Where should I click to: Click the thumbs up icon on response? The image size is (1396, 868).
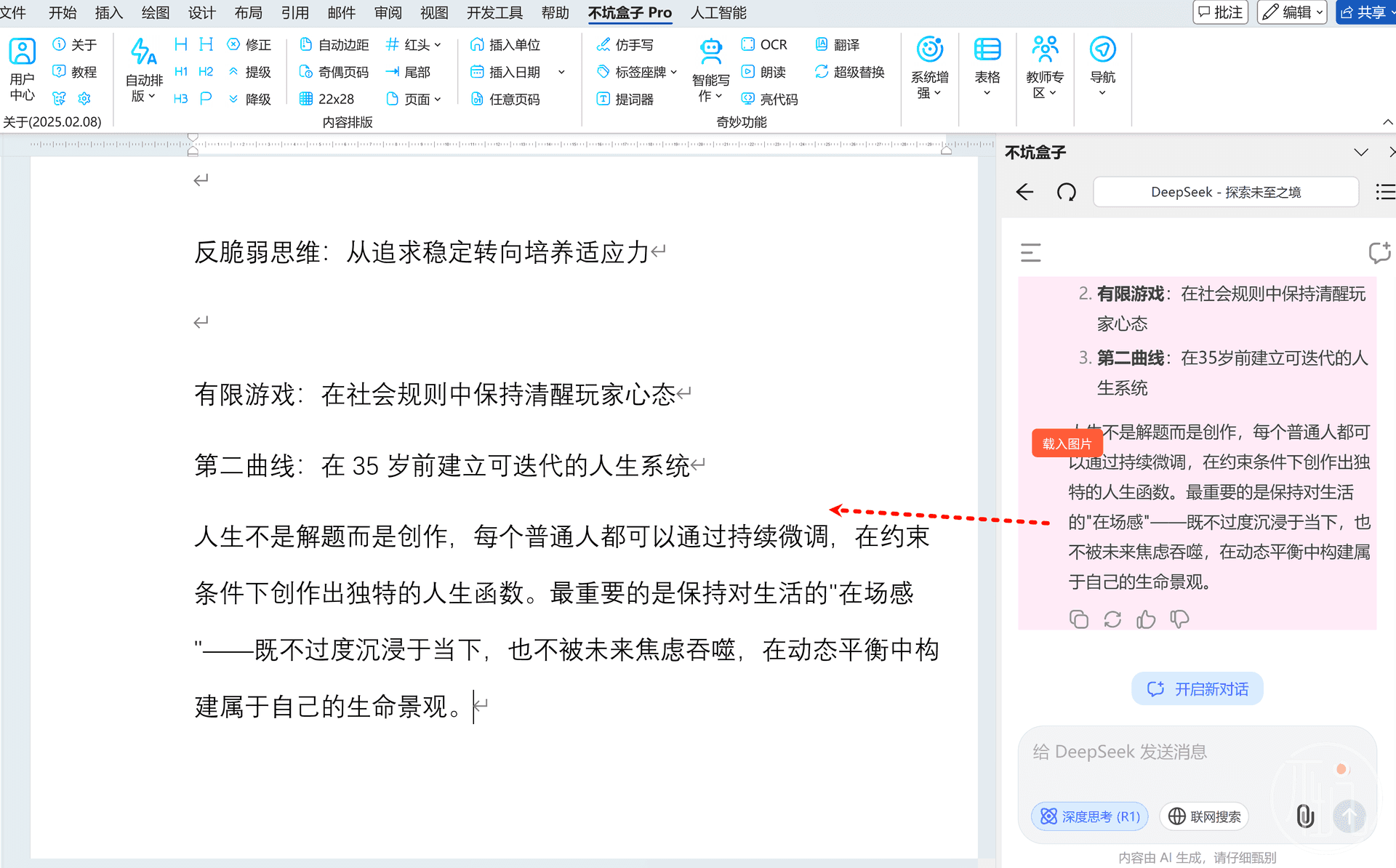tap(1146, 619)
